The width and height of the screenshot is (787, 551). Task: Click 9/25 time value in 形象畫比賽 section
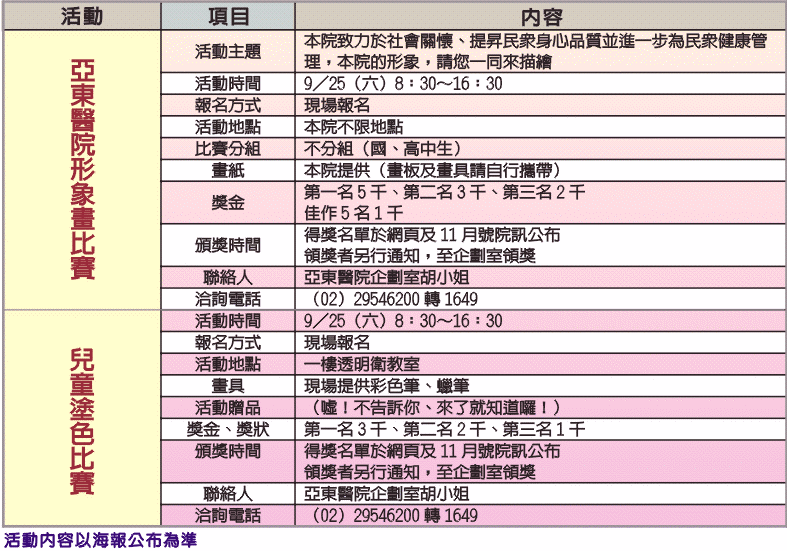(403, 83)
